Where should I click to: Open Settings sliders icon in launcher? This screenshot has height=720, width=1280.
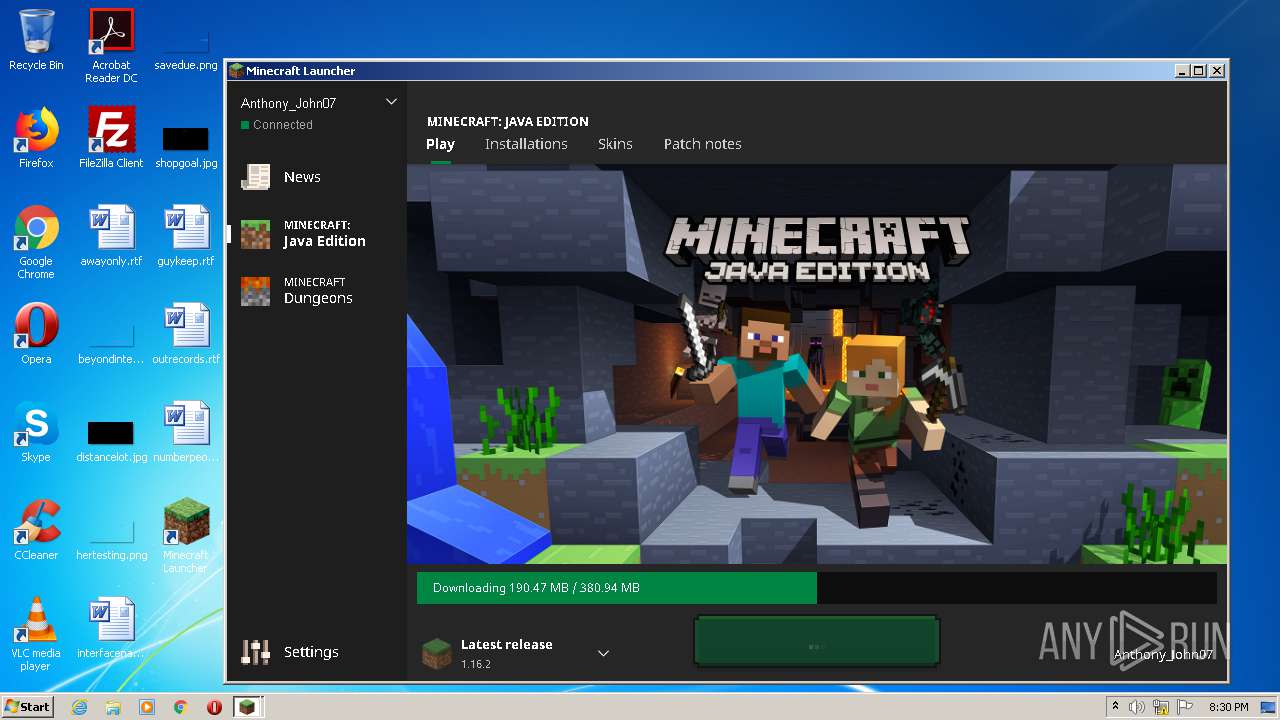pyautogui.click(x=256, y=652)
